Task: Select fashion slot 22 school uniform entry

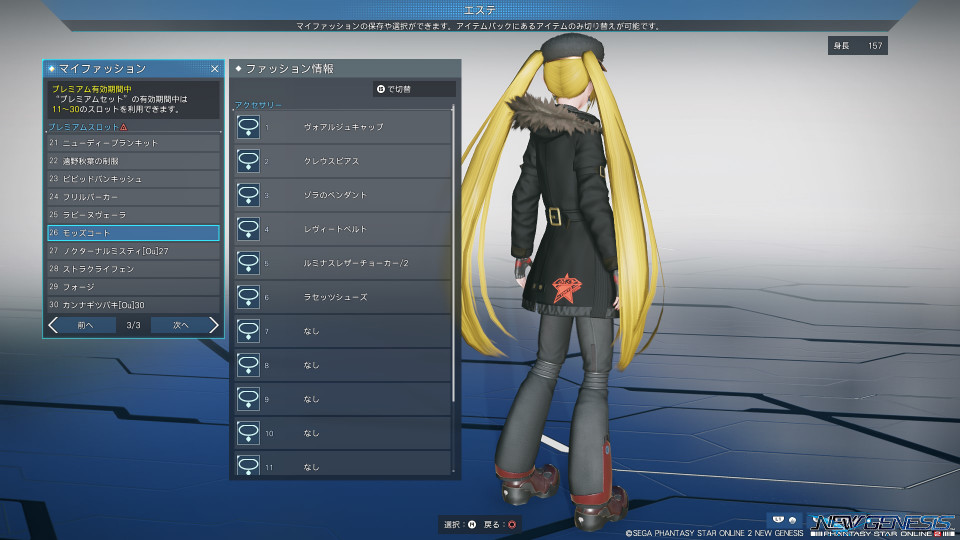Action: (133, 161)
